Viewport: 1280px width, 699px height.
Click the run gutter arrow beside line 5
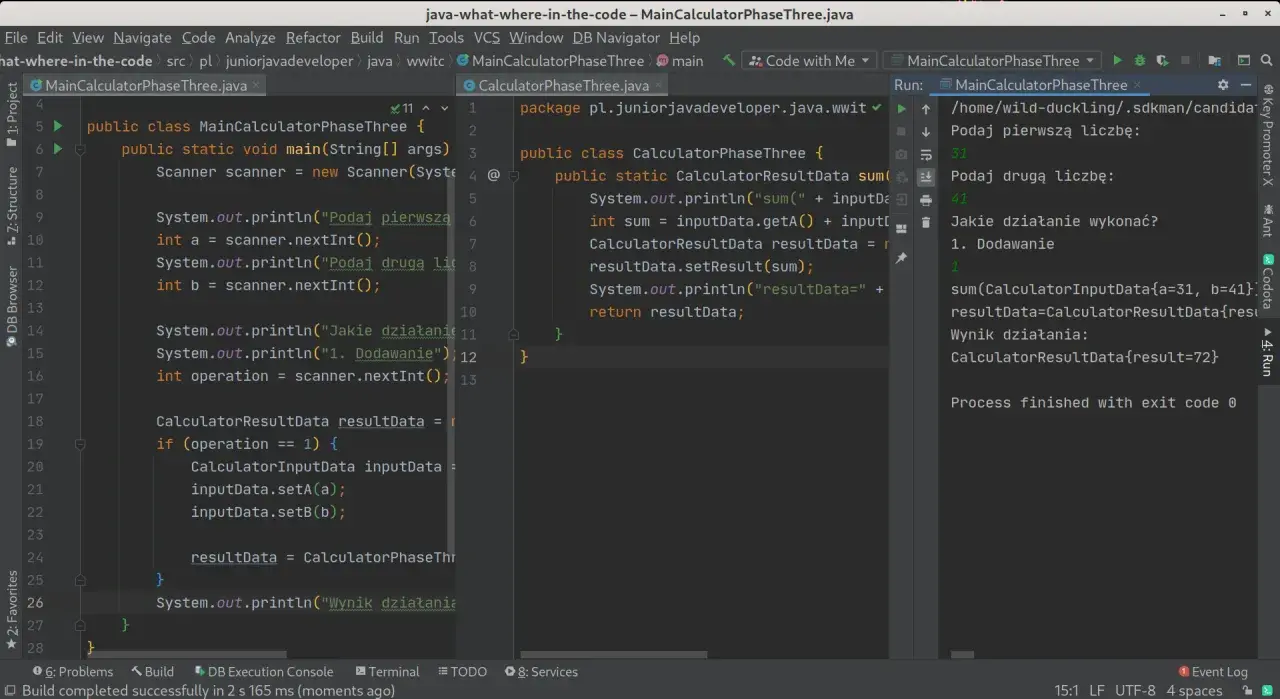point(58,126)
